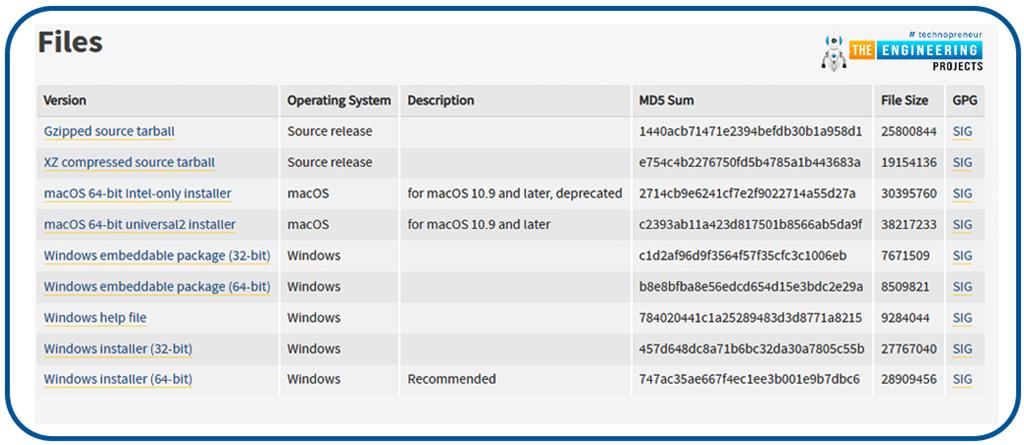
Task: Open Gzipped source tarball download link
Action: pyautogui.click(x=109, y=131)
